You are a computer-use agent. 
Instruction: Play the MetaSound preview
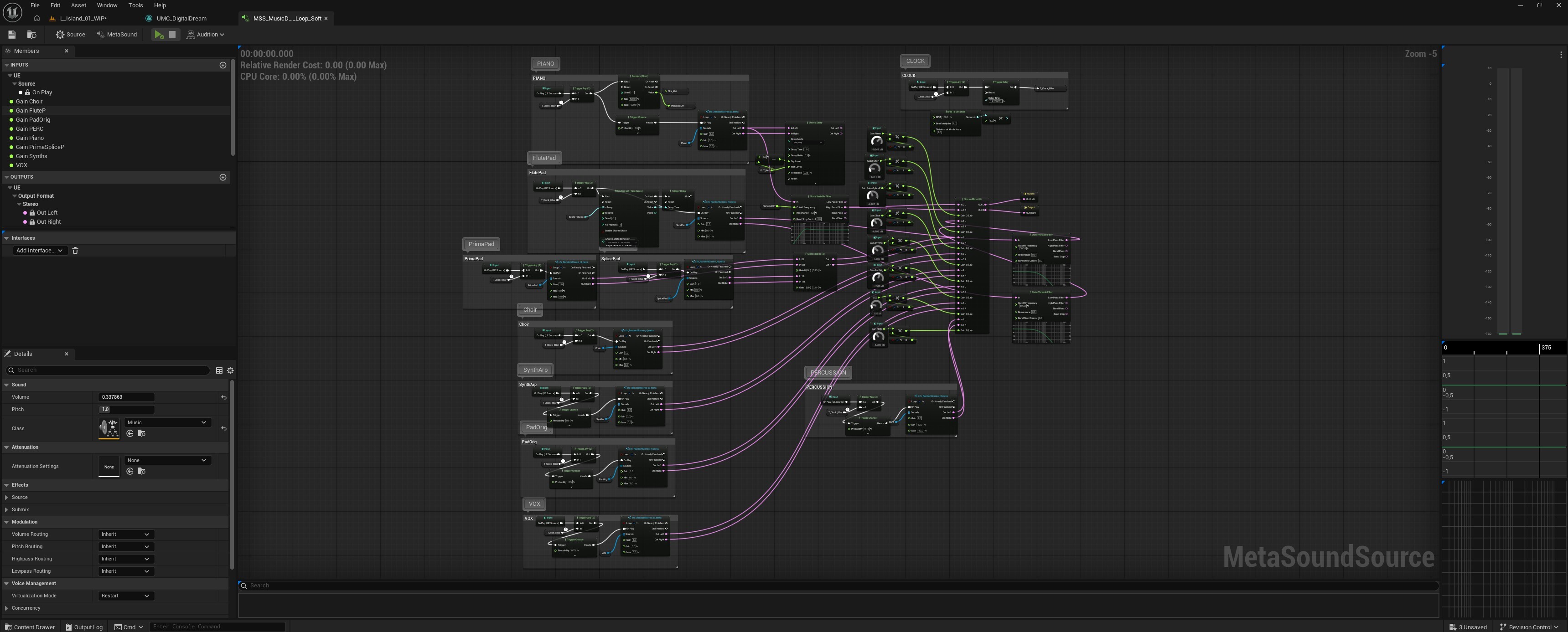159,35
